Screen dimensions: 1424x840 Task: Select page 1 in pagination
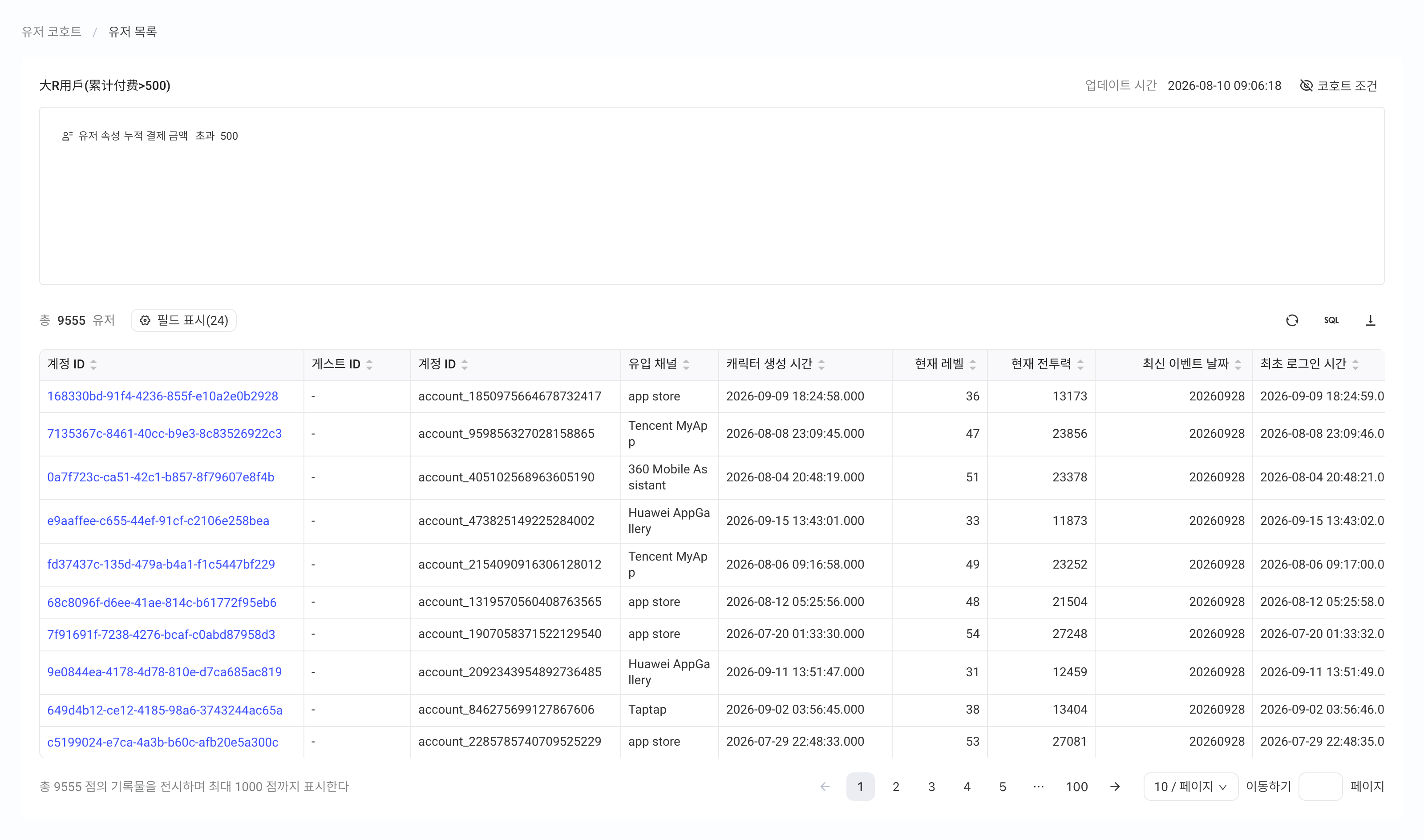coord(860,786)
